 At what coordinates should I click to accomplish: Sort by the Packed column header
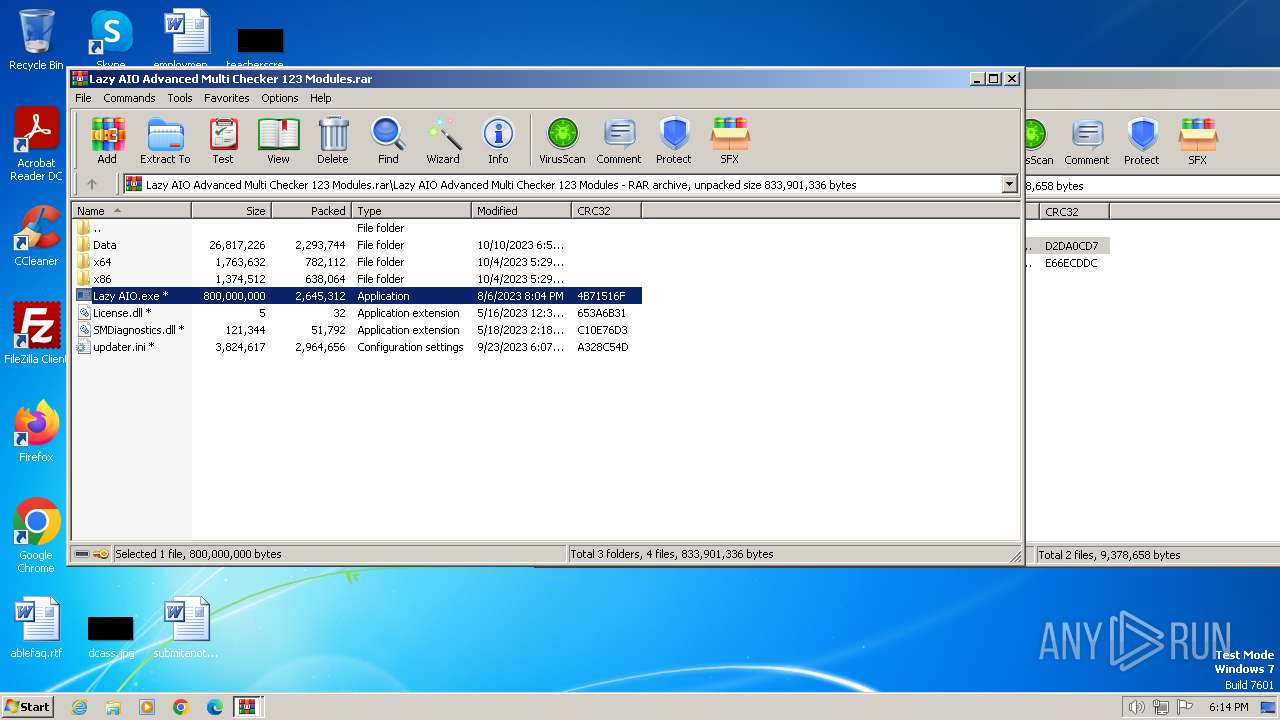click(x=311, y=211)
